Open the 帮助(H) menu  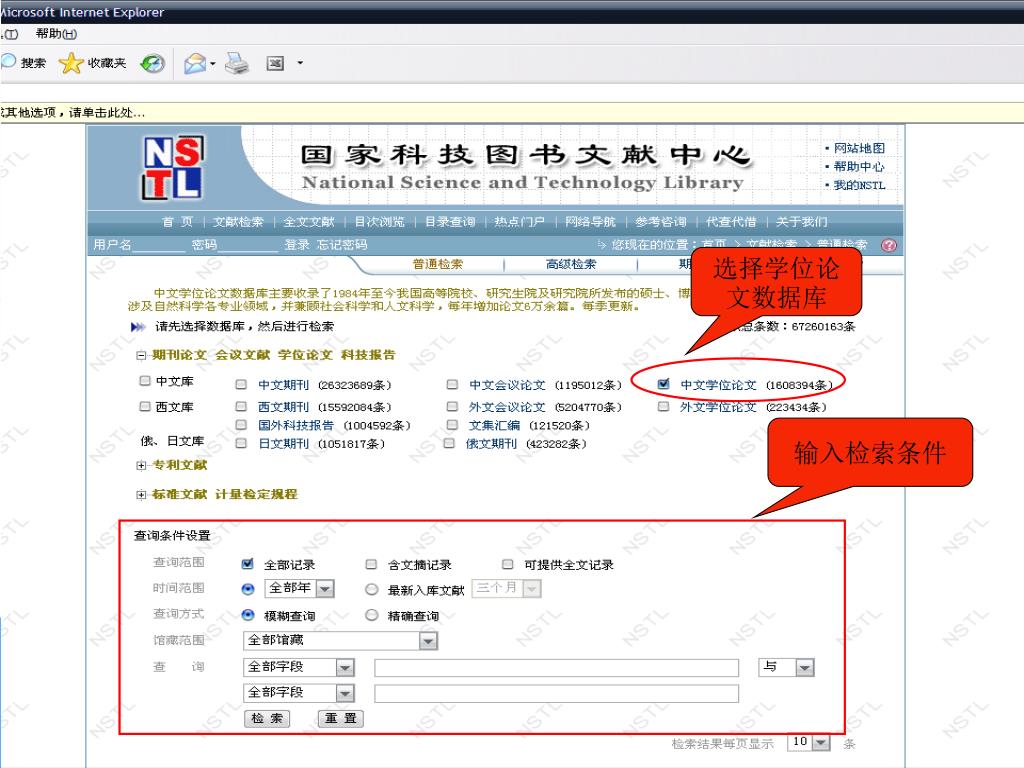(x=56, y=33)
